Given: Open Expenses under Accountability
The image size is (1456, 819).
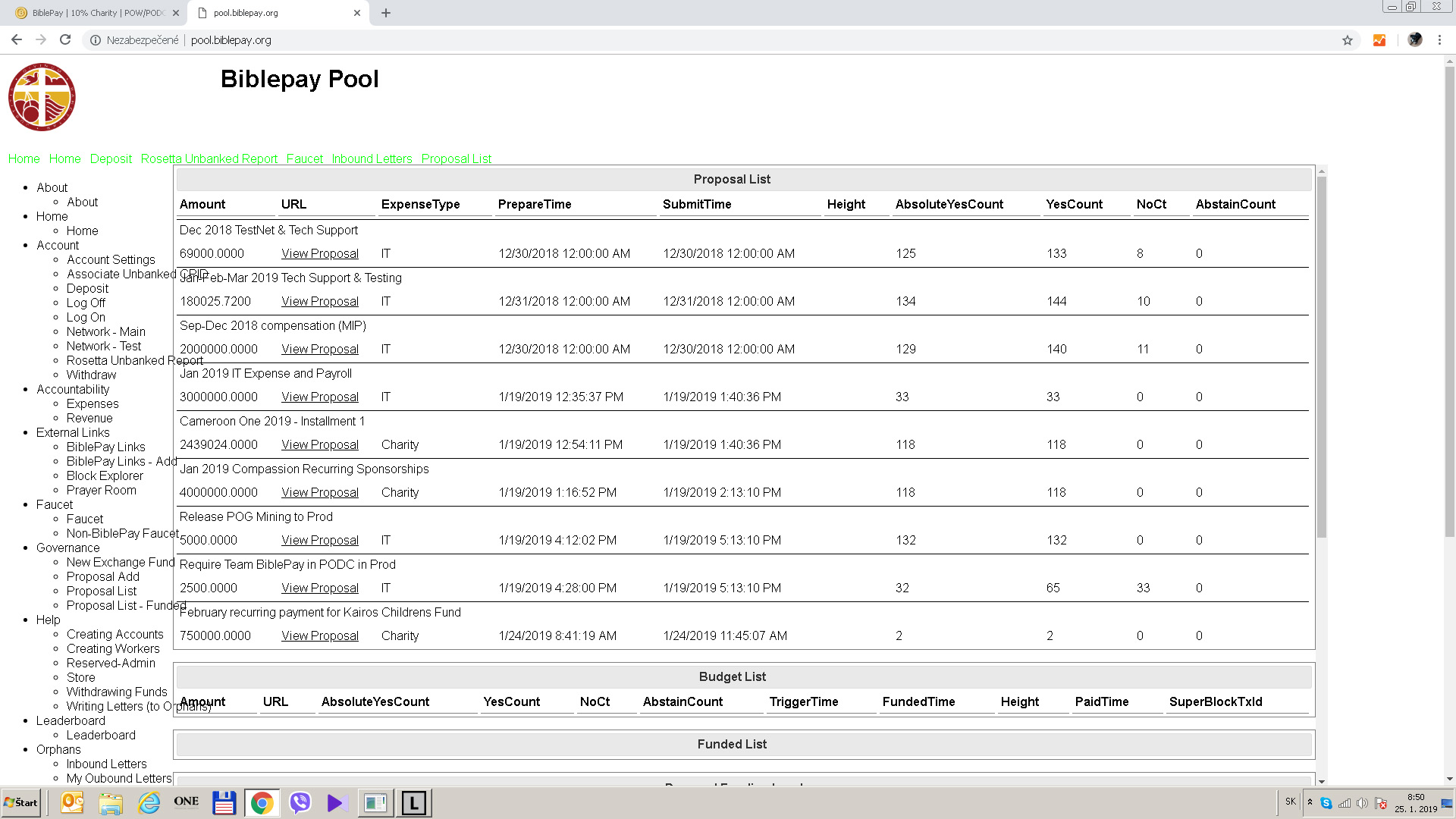Looking at the screenshot, I should 93,404.
